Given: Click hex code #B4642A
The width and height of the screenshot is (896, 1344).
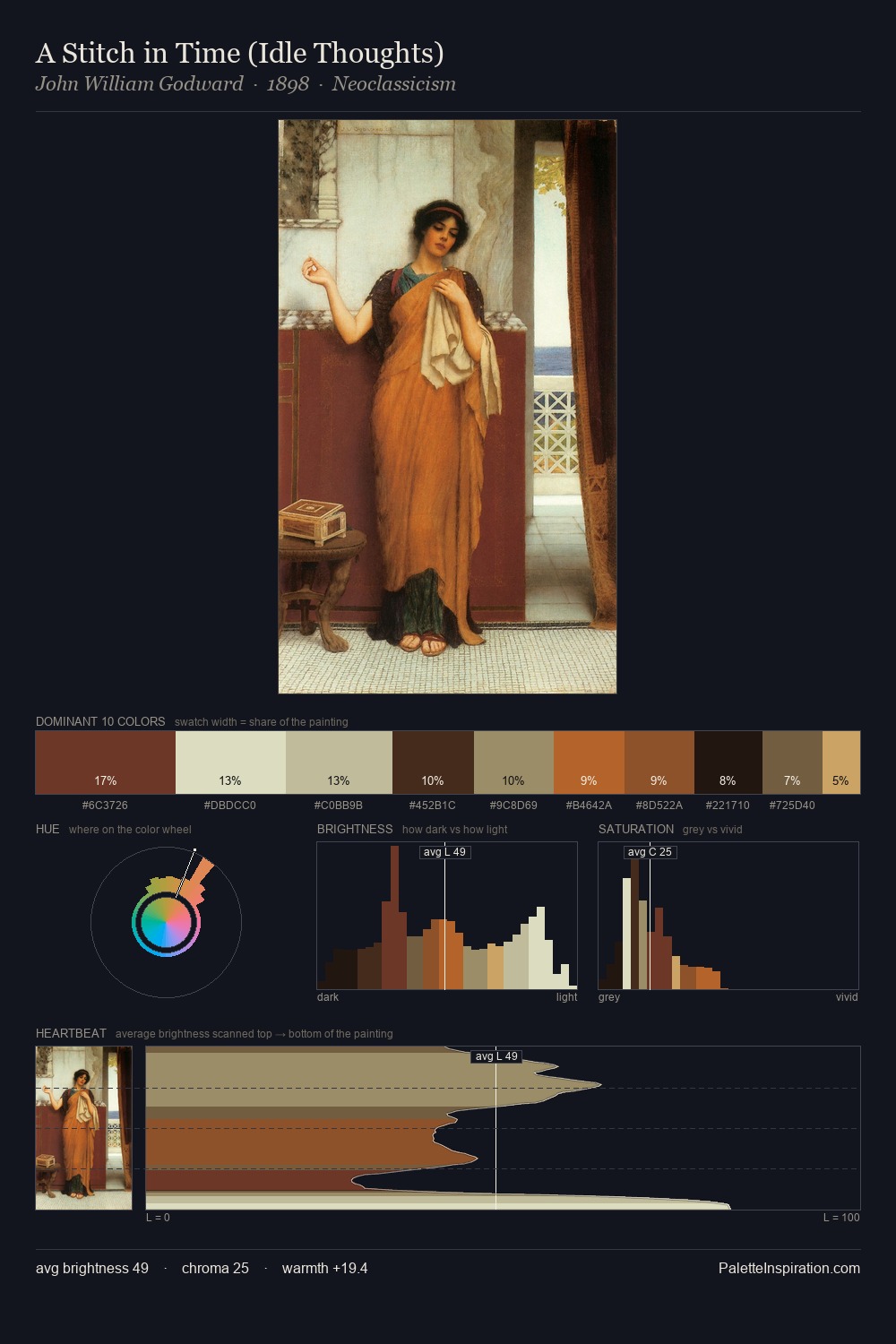Looking at the screenshot, I should (589, 806).
